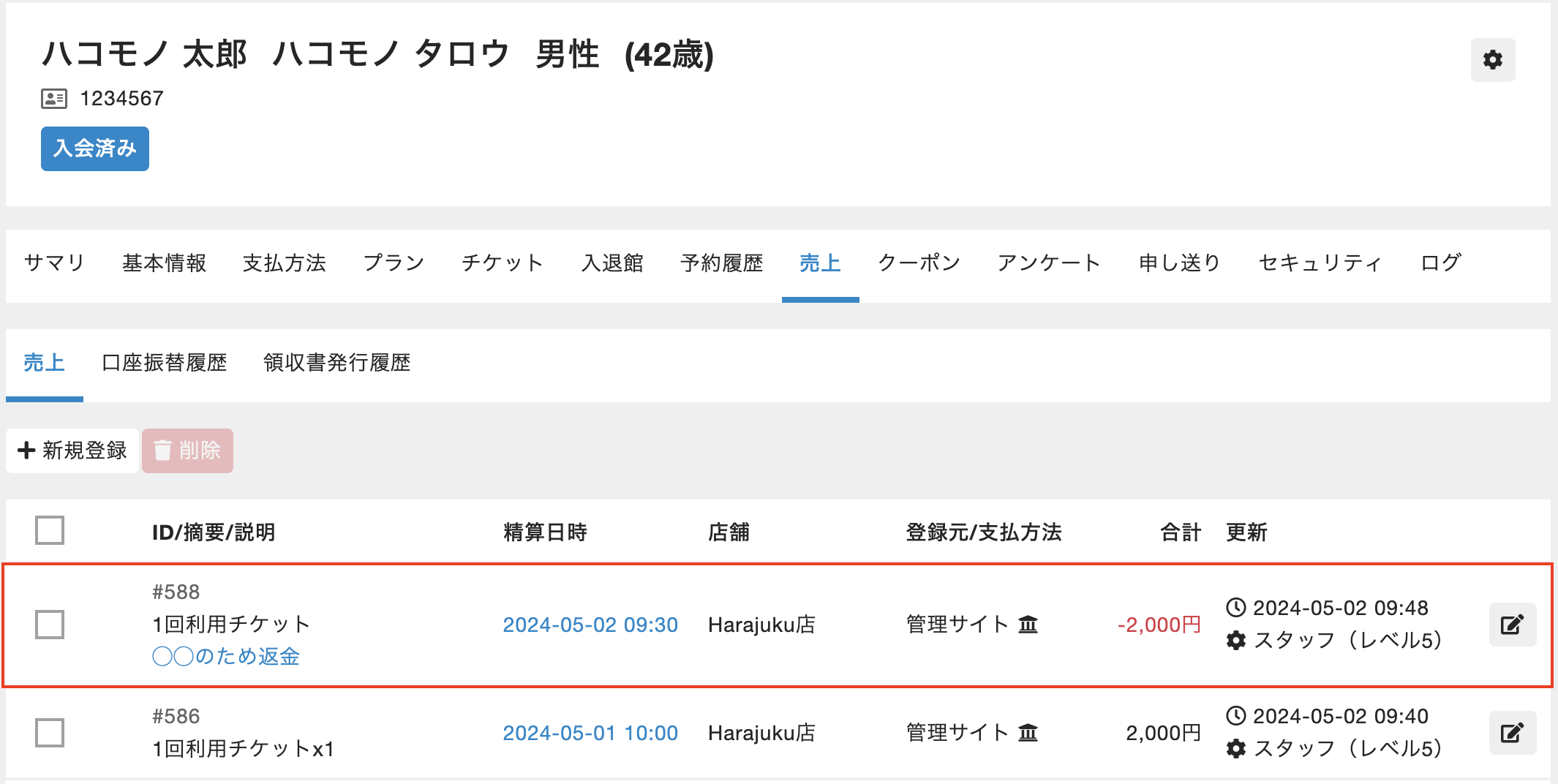The height and width of the screenshot is (784, 1558).
Task: Click bank icon in the #586 row
Action: (1028, 733)
